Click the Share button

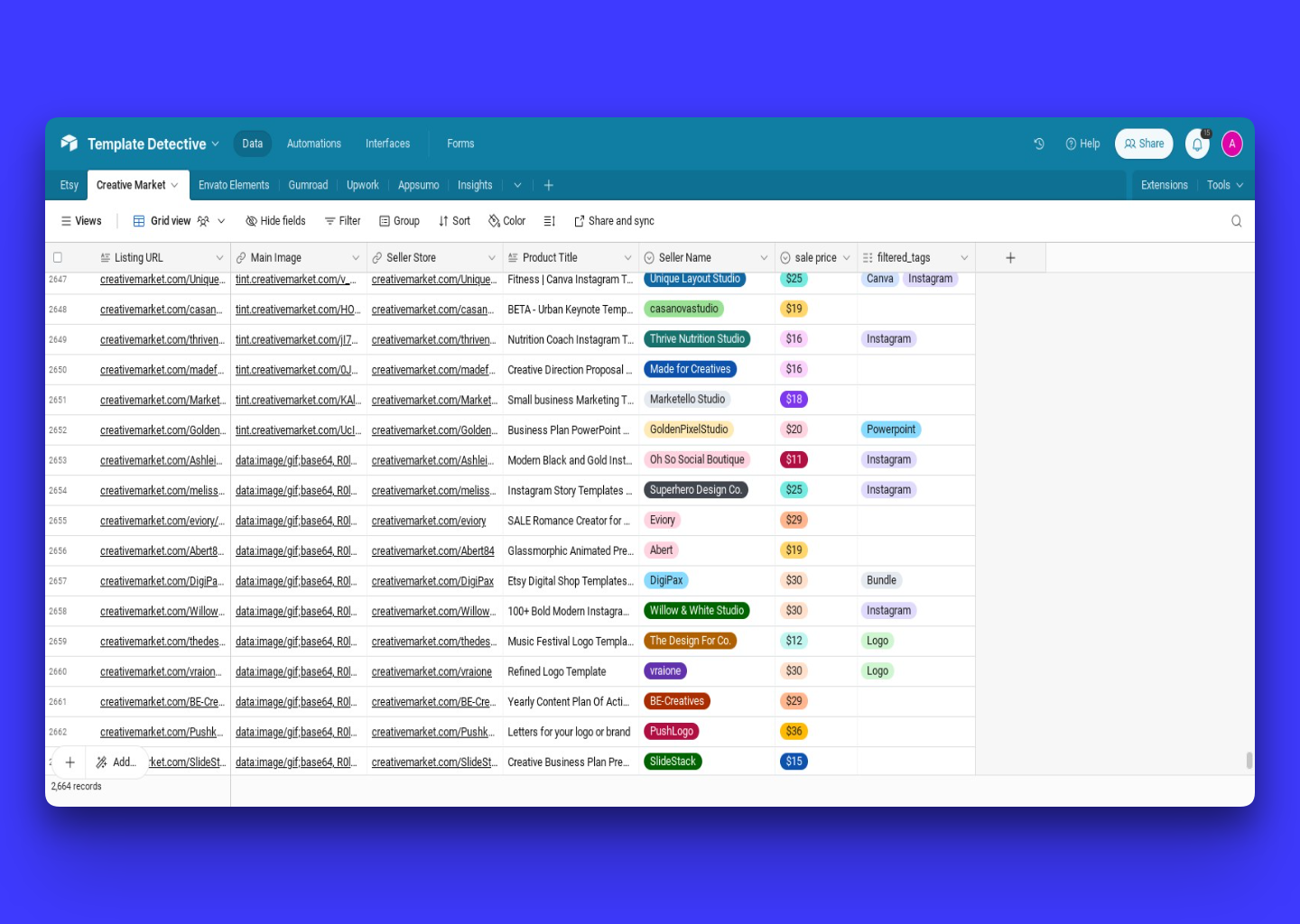point(1144,143)
